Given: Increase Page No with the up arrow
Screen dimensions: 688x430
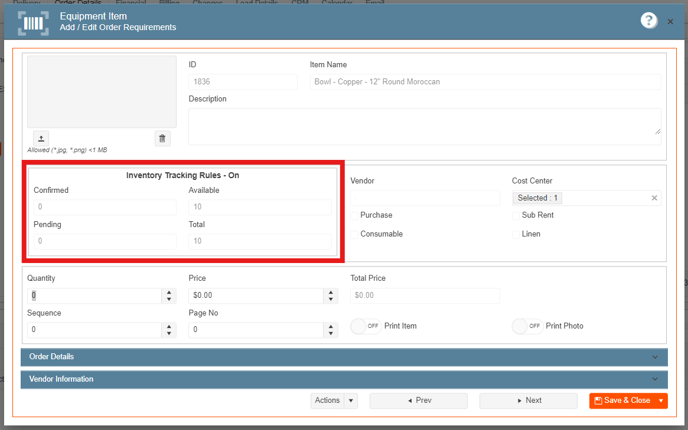Looking at the screenshot, I should pyautogui.click(x=331, y=326).
